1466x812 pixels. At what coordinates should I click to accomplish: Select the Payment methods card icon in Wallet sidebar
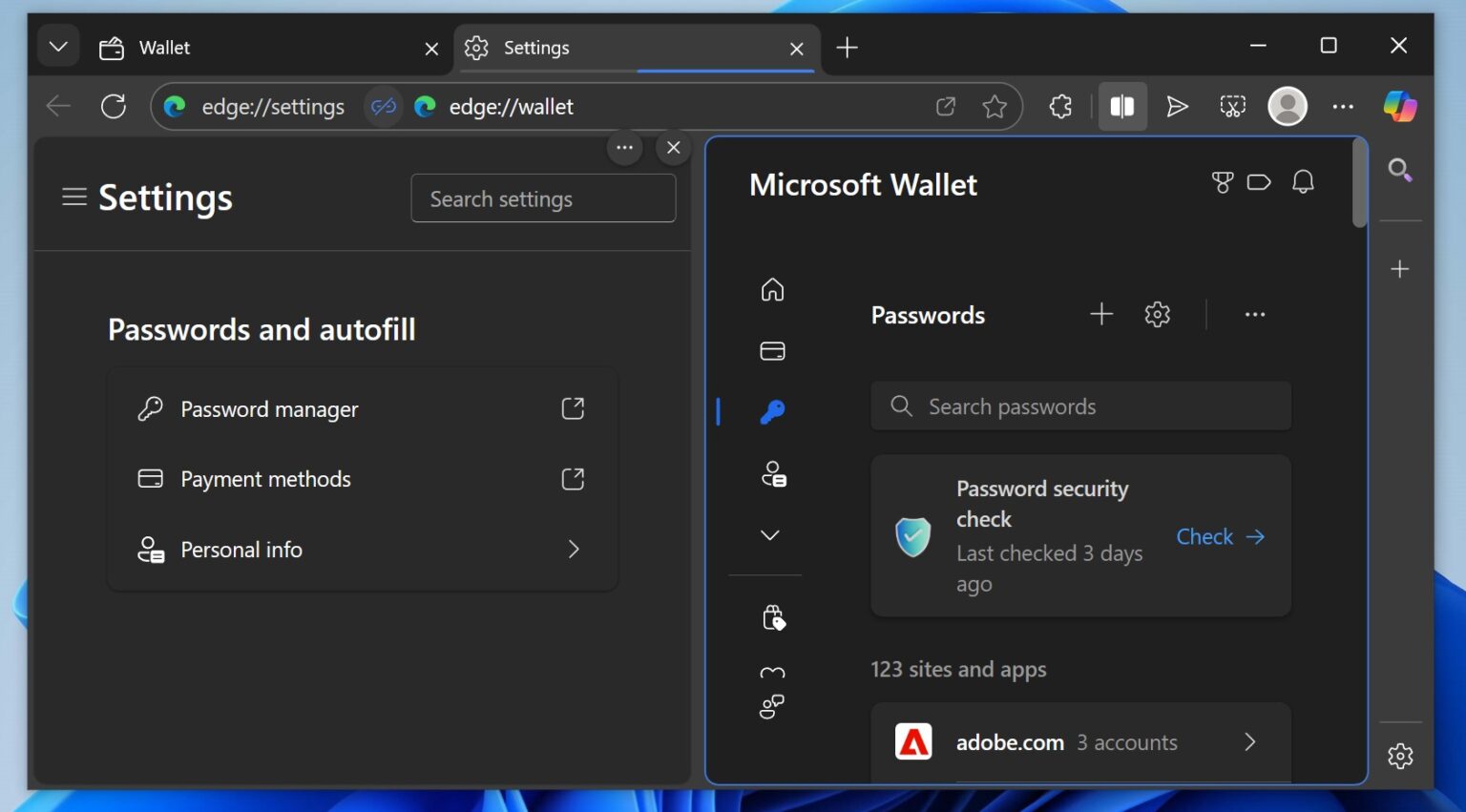[771, 350]
